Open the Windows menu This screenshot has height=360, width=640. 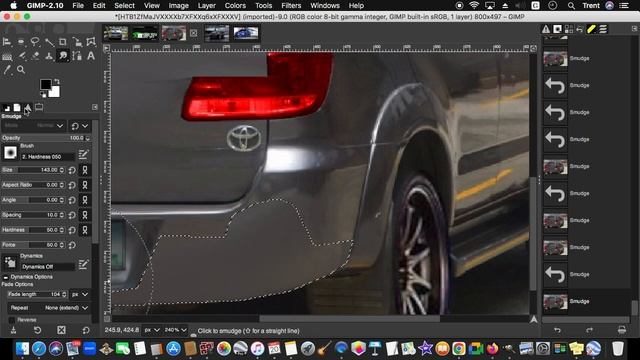coord(325,6)
